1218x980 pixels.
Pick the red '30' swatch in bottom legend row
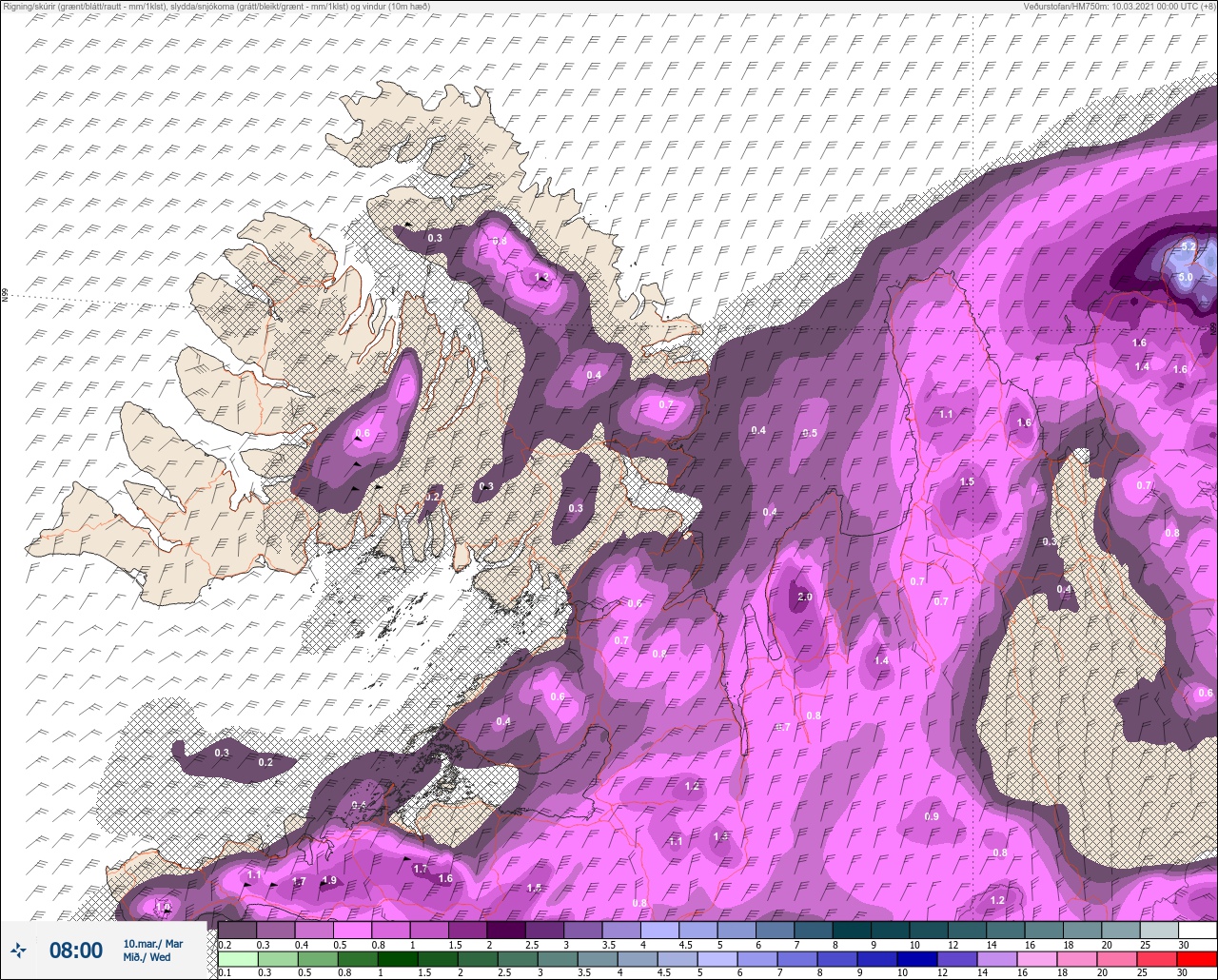coord(1197,958)
